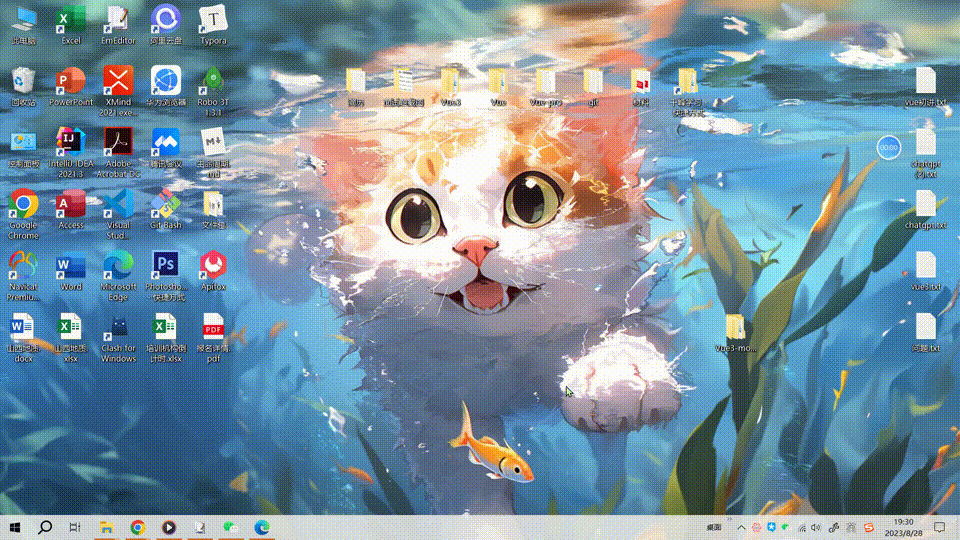
Task: Select the folder with the red icon
Action: point(640,87)
